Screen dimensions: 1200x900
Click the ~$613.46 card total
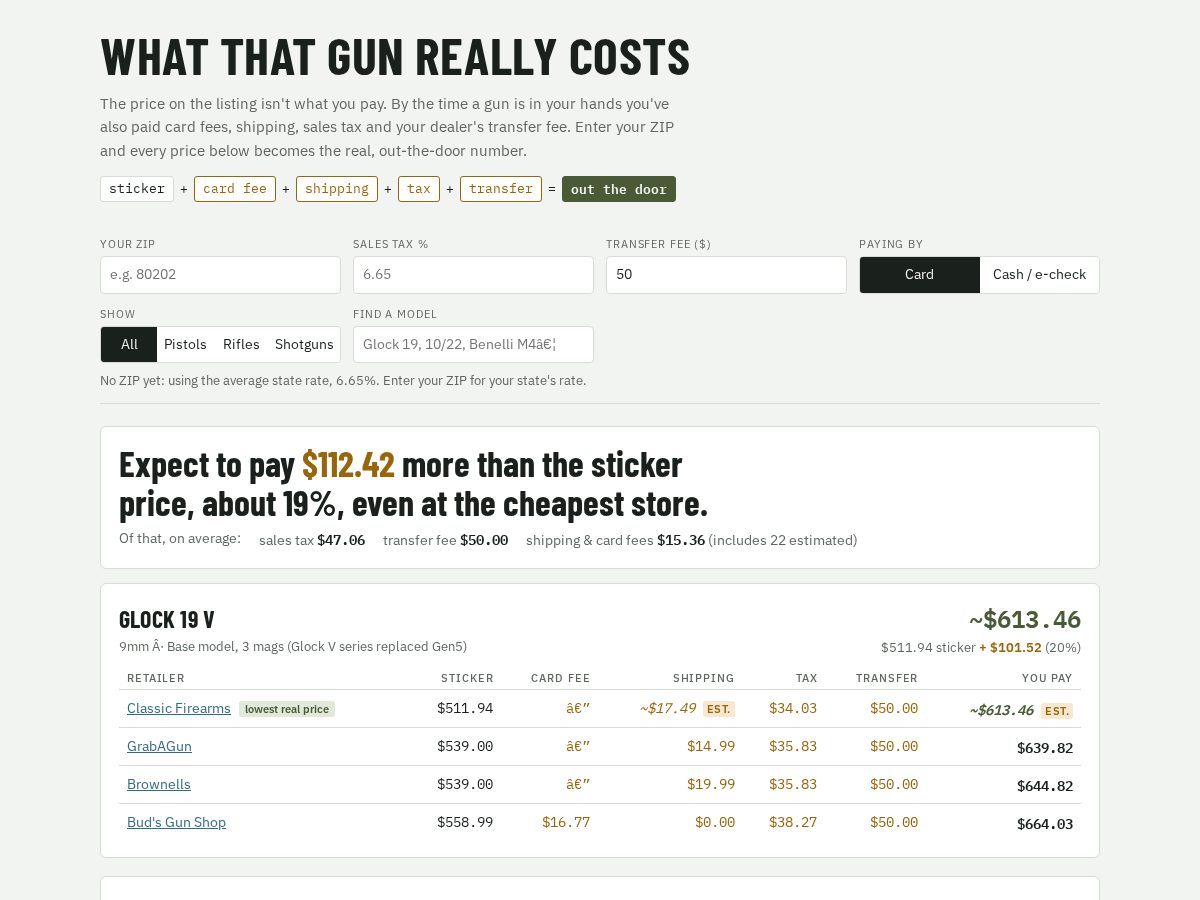tap(1025, 619)
